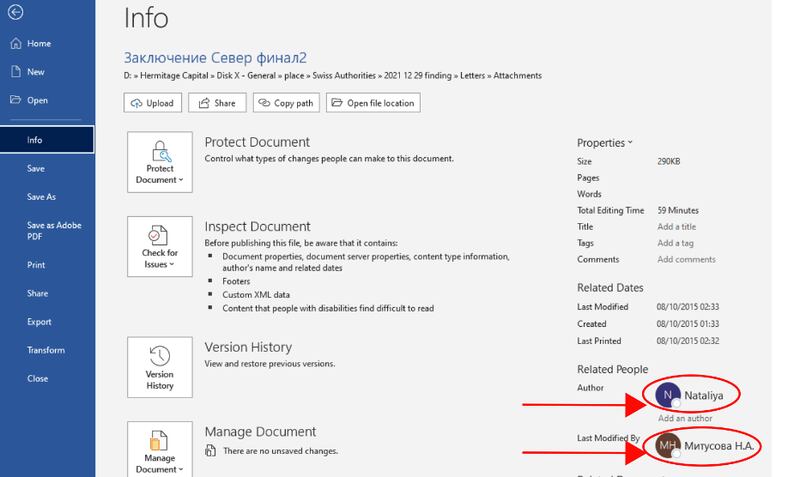This screenshot has width=800, height=477.
Task: Click the Add a tag field
Action: click(x=675, y=243)
